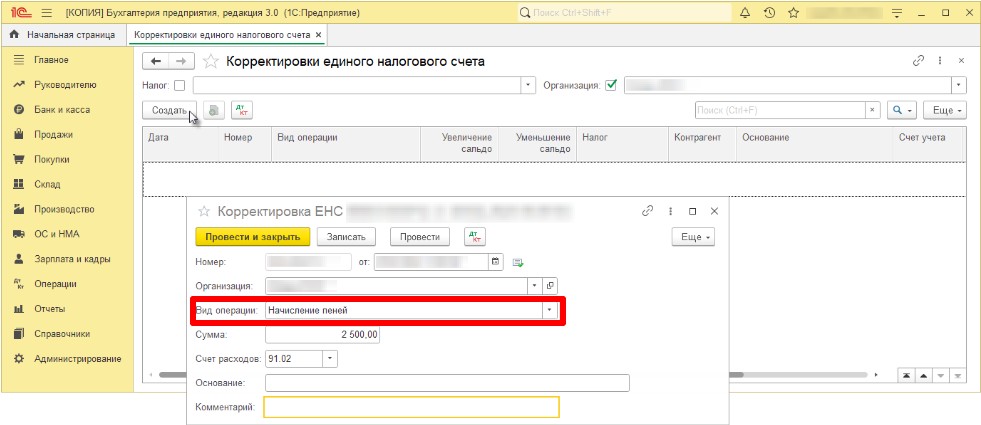The image size is (981, 425).
Task: Clear the list search field
Action: click(873, 110)
